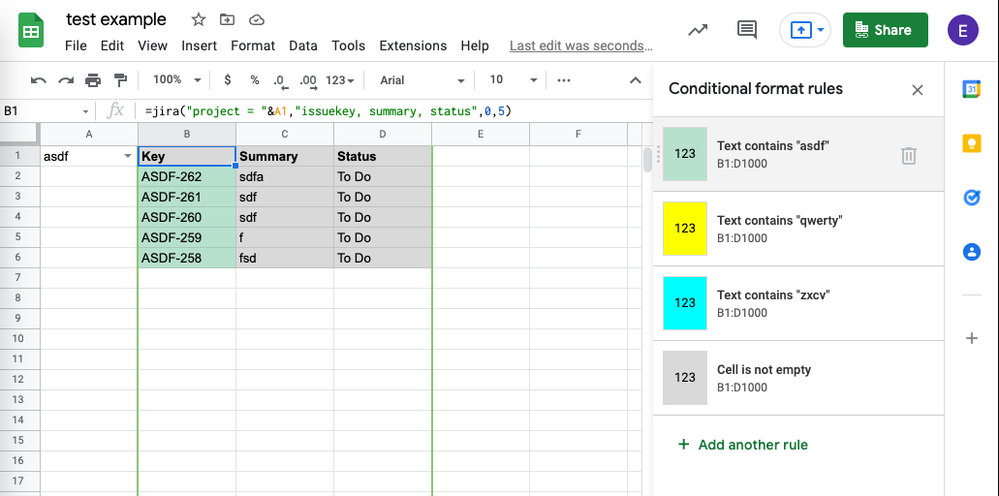Collapse the header with the chevron
This screenshot has width=999, height=496.
635,80
